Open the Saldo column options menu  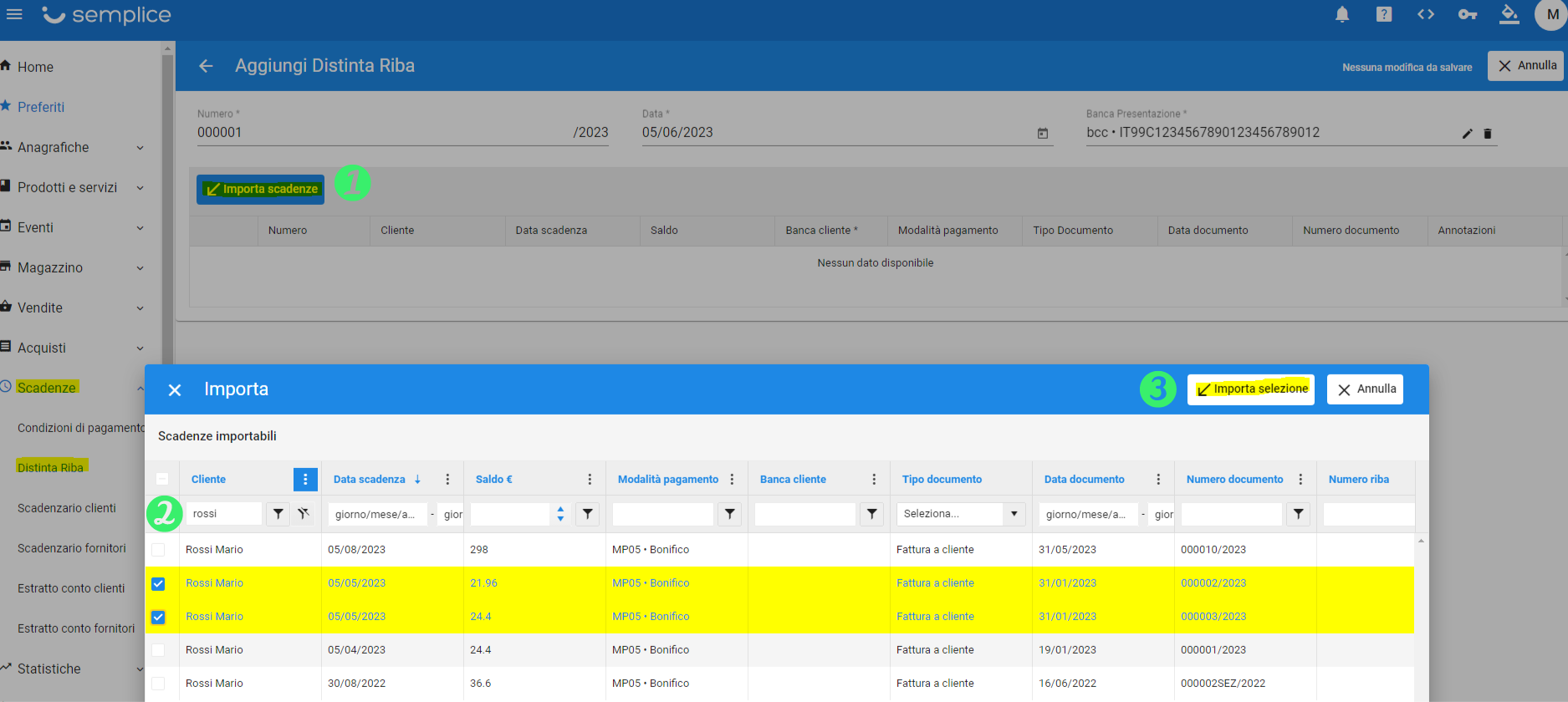click(590, 480)
